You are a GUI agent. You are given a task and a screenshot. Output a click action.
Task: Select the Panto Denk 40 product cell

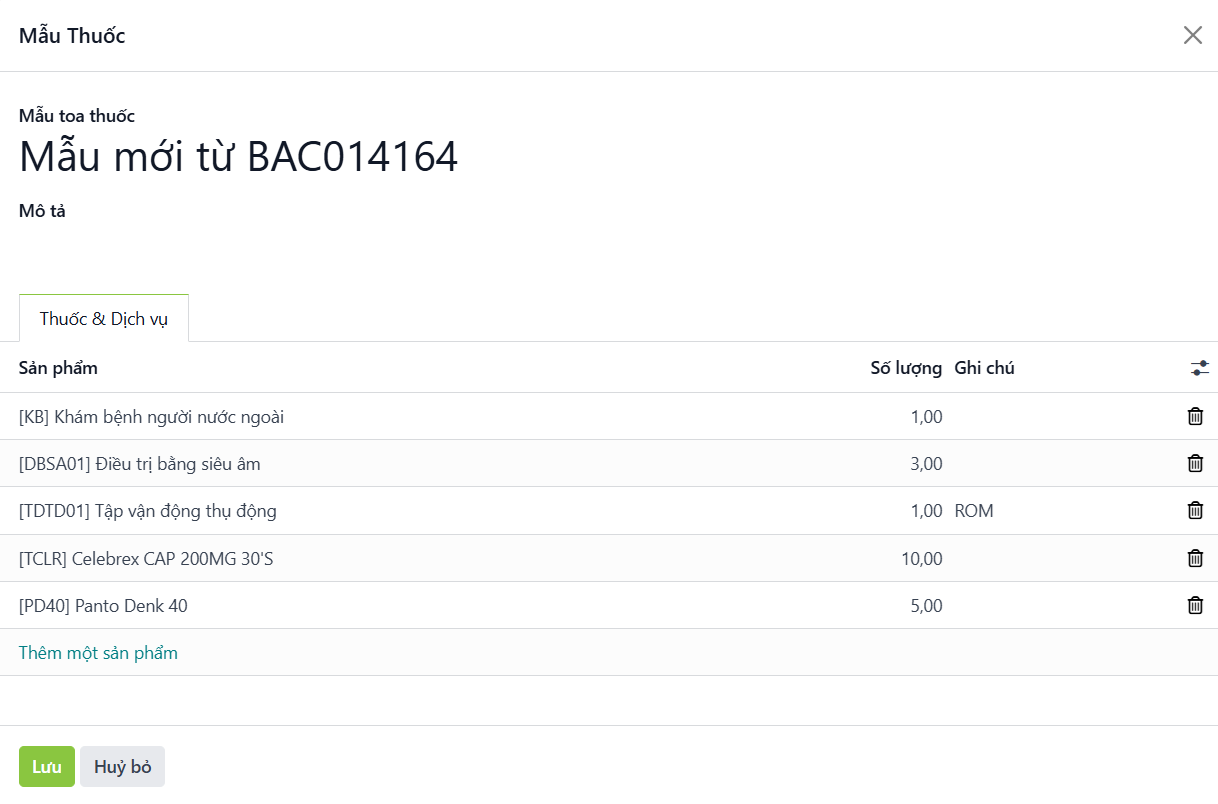click(x=103, y=606)
